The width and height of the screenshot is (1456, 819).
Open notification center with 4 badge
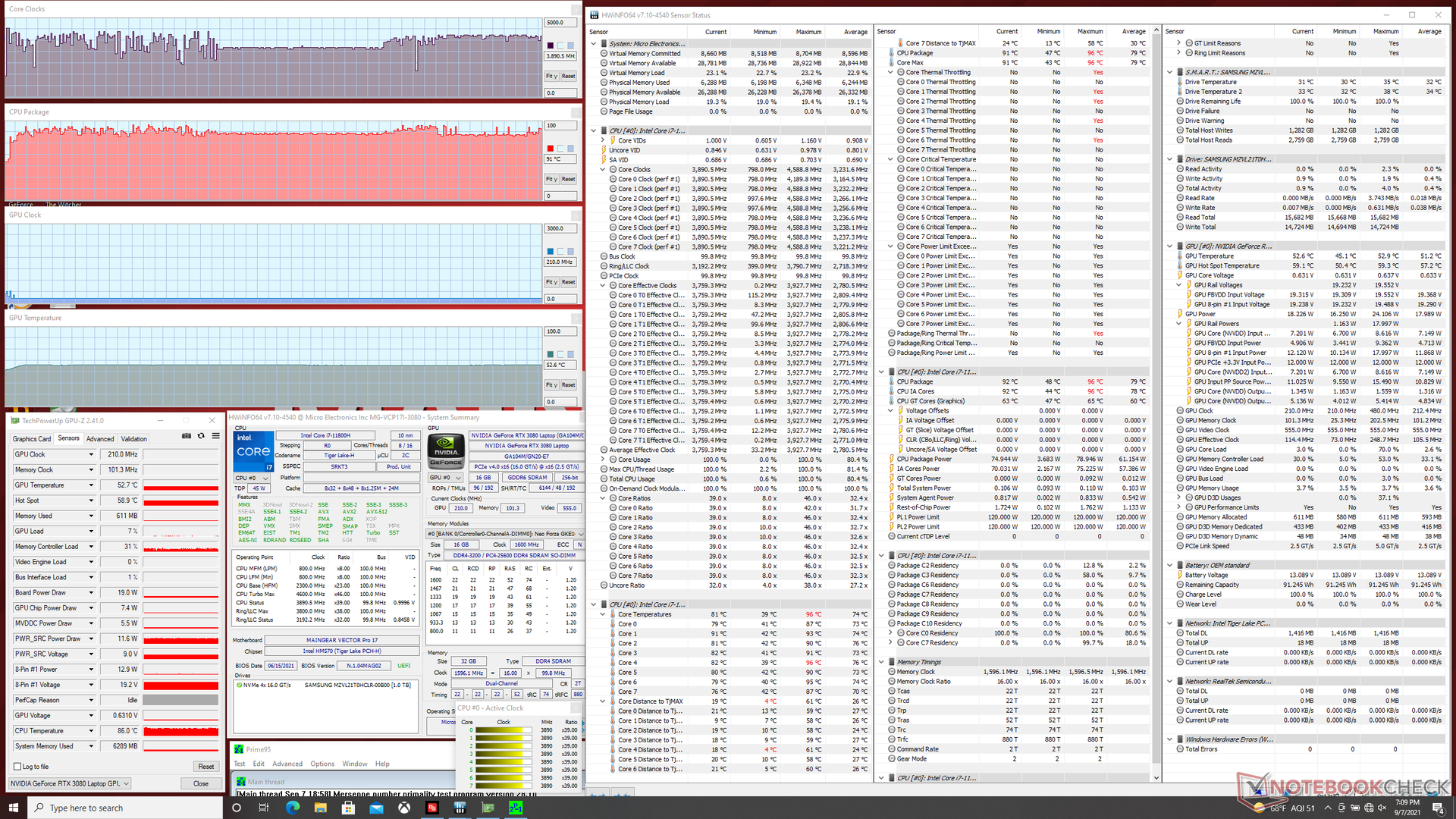tap(1439, 808)
